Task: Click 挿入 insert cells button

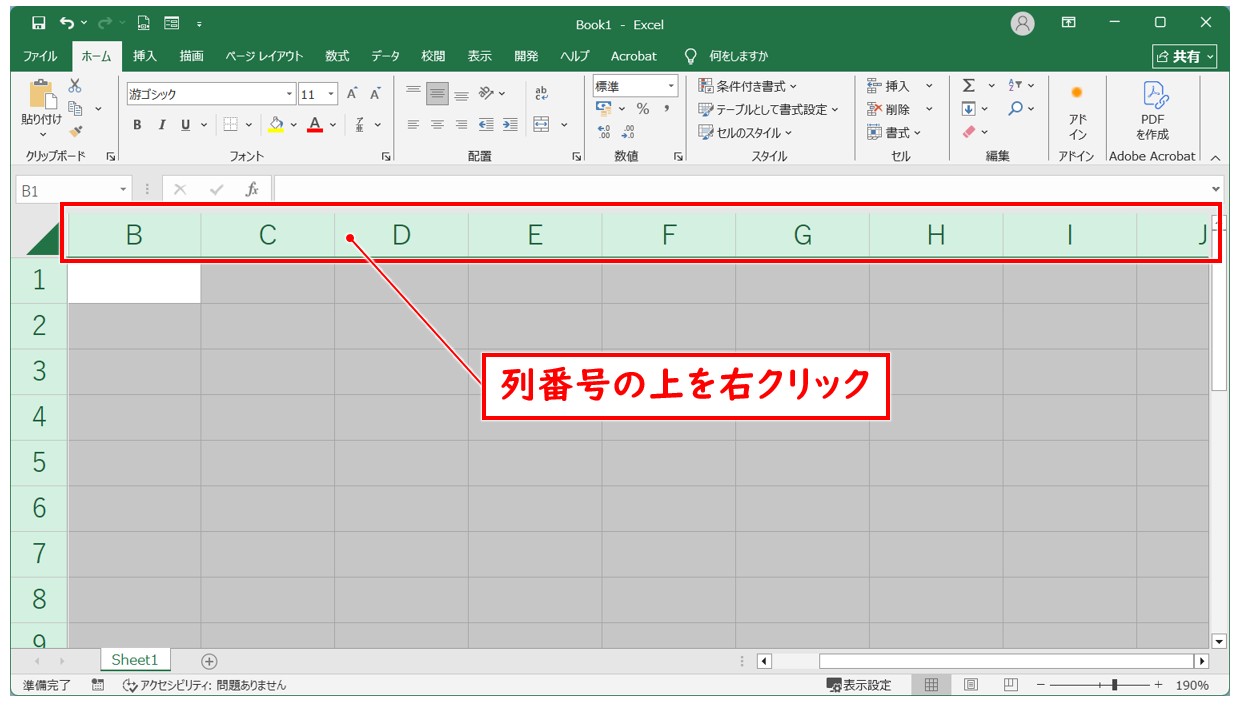Action: [889, 86]
